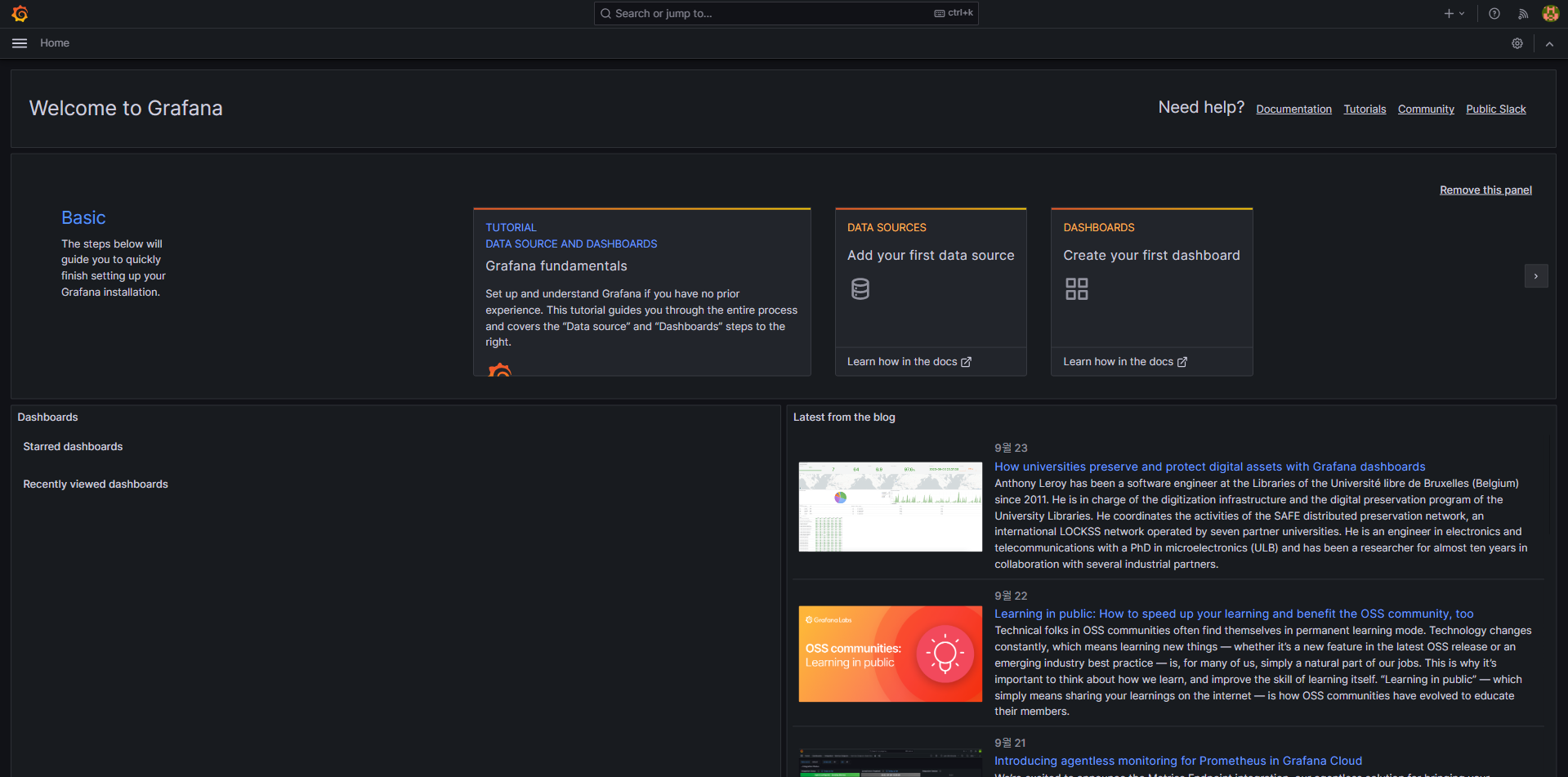Open the help question mark icon
Screen dimensions: 1568x777
tap(1494, 14)
